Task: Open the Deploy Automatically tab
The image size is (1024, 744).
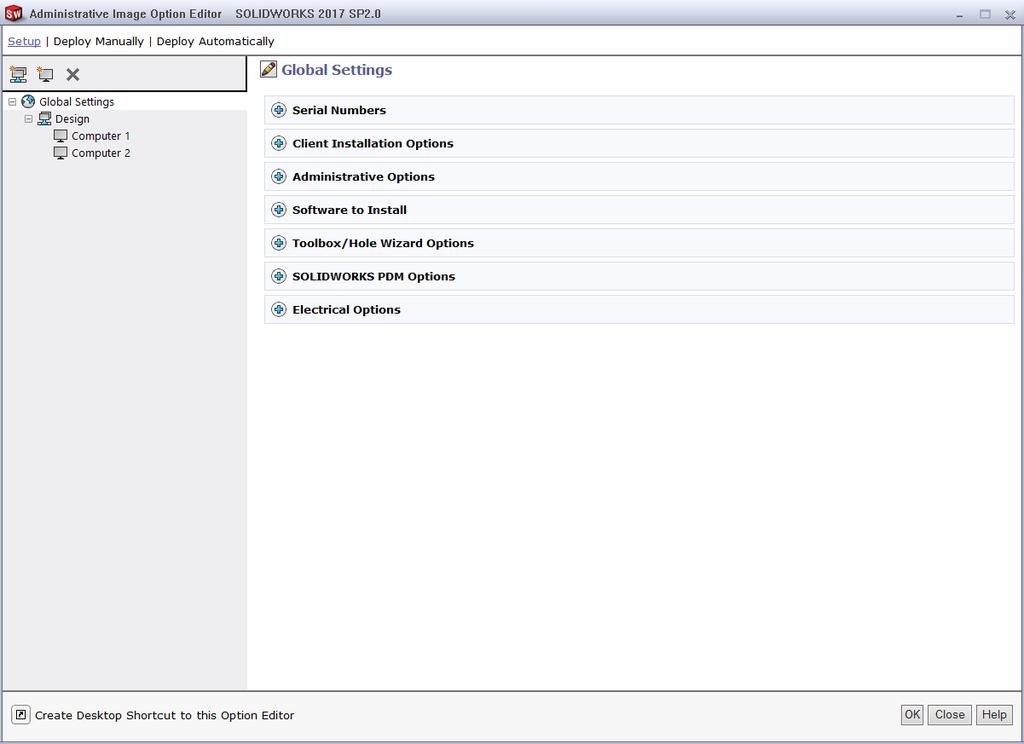Action: (x=216, y=41)
